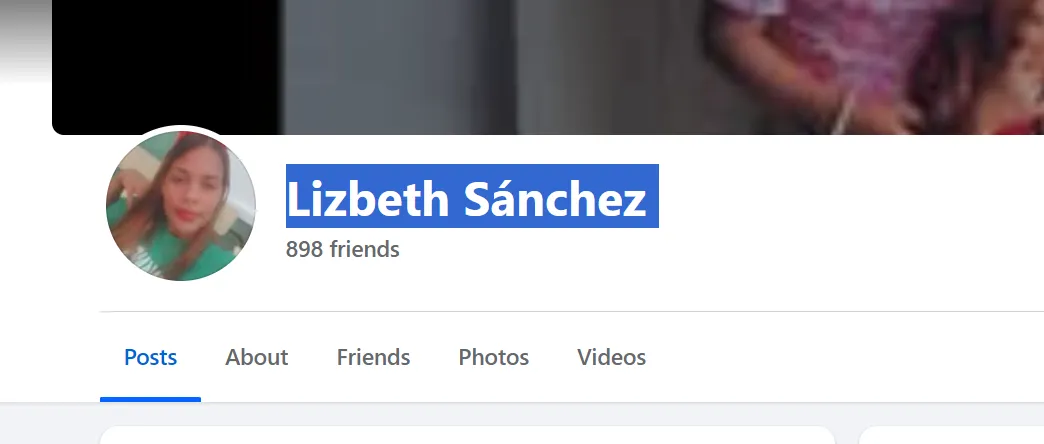Open the 898 friends link
This screenshot has height=444, width=1044.
(x=342, y=250)
